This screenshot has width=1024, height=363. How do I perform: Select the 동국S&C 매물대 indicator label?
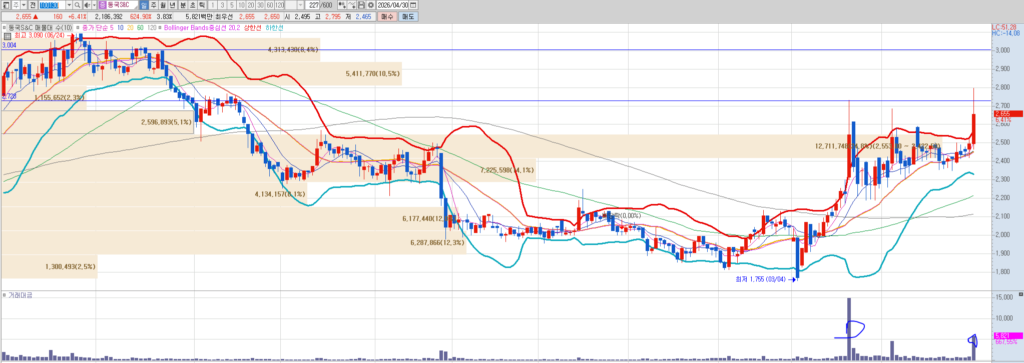click(x=40, y=27)
